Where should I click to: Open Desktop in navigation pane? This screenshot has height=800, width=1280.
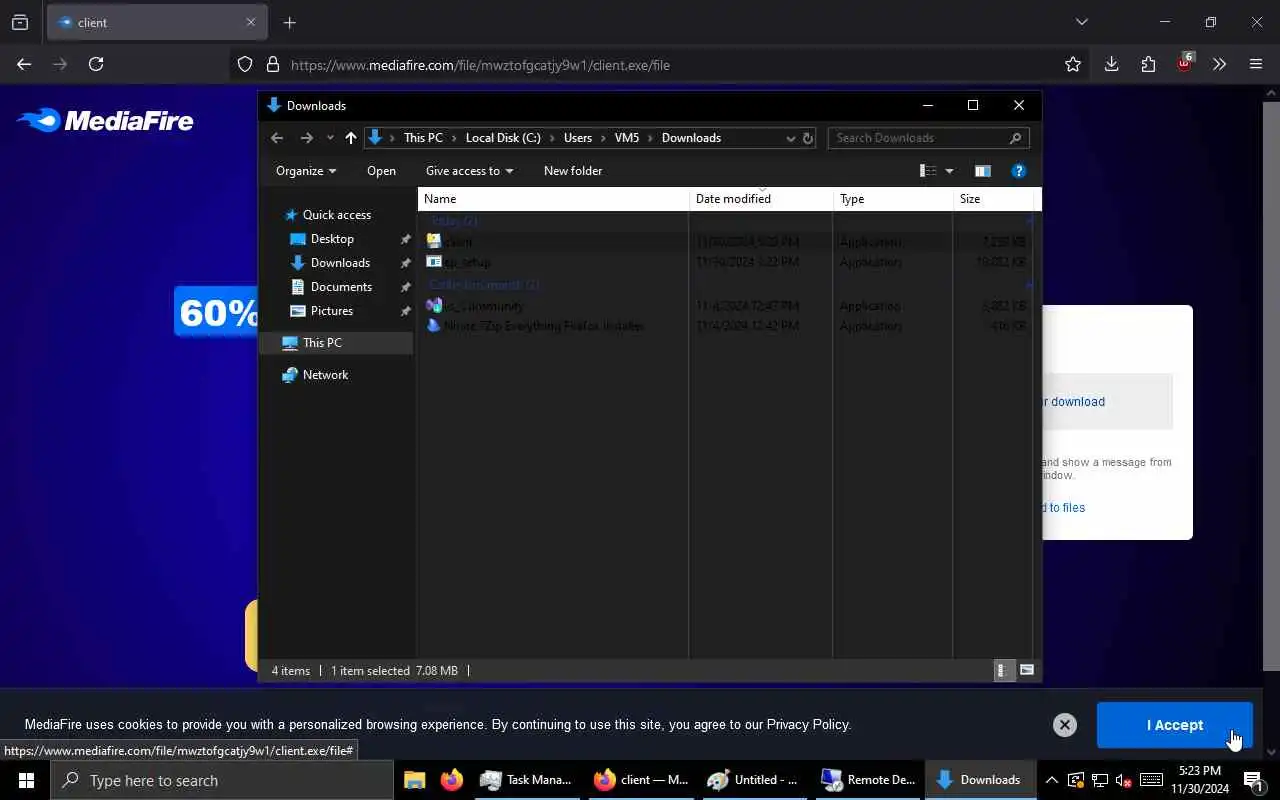332,239
